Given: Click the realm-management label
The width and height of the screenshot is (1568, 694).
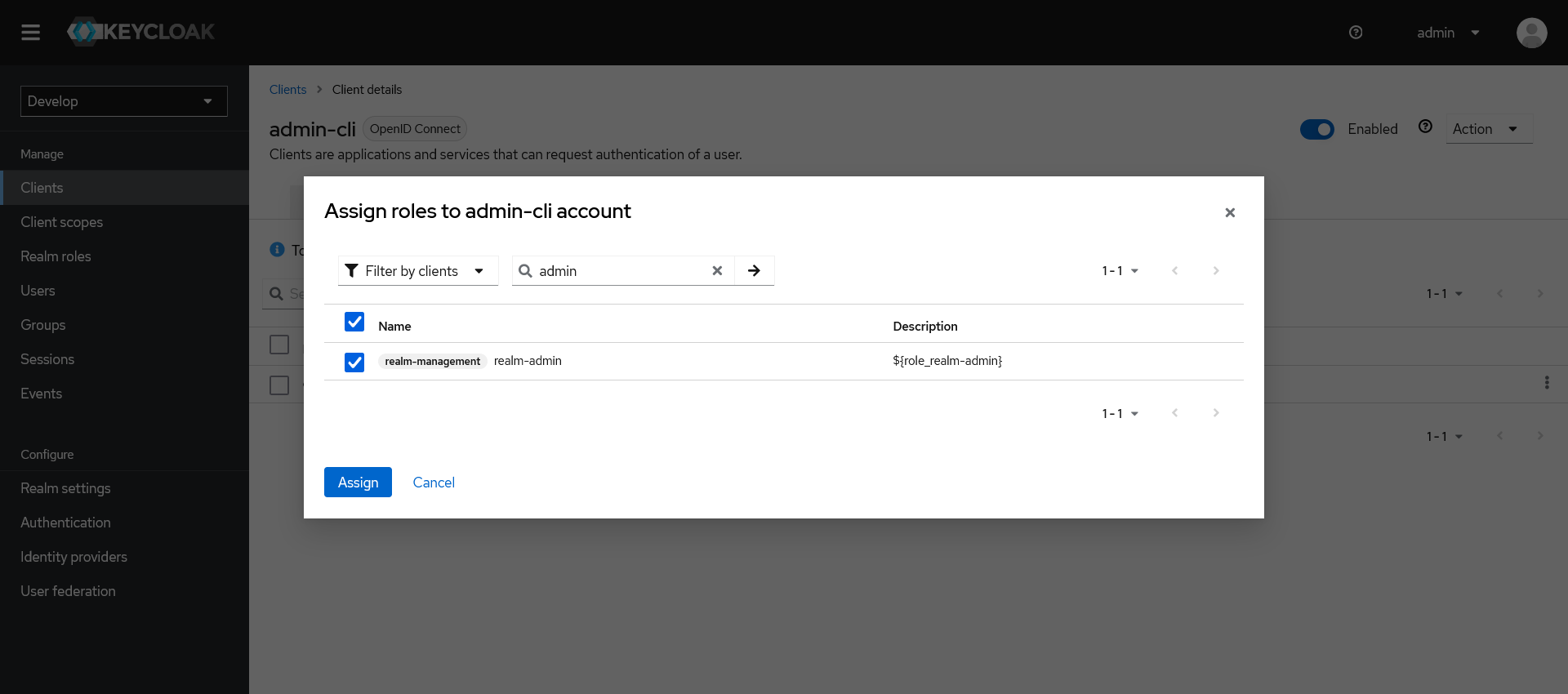Looking at the screenshot, I should [x=433, y=362].
